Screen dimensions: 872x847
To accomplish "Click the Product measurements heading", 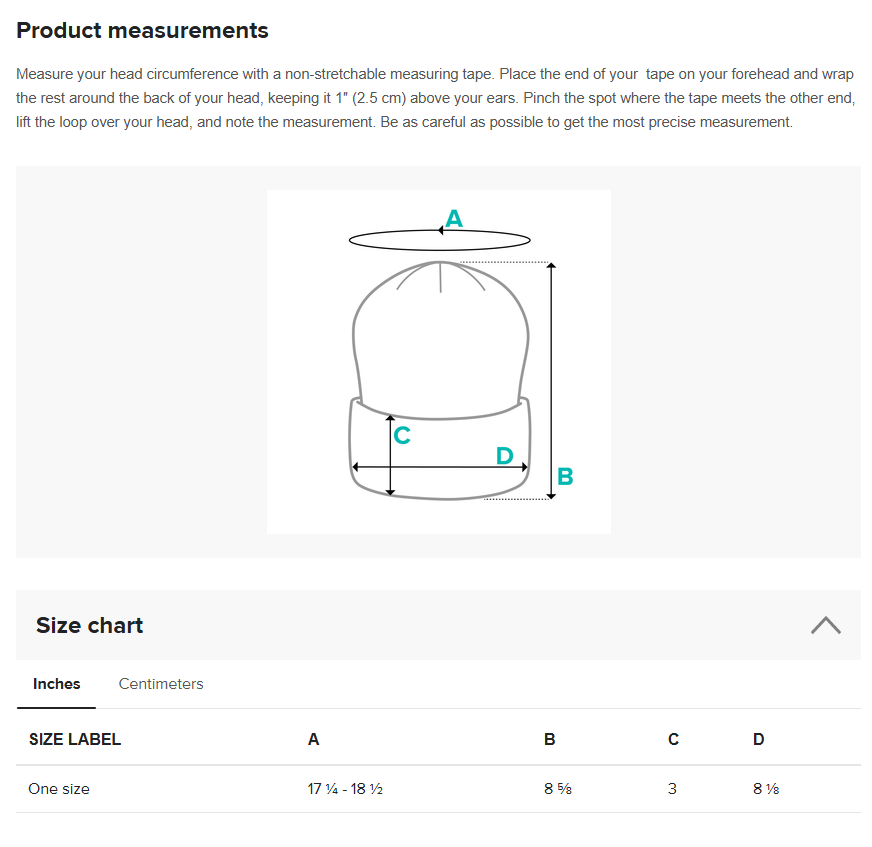I will pyautogui.click(x=142, y=30).
